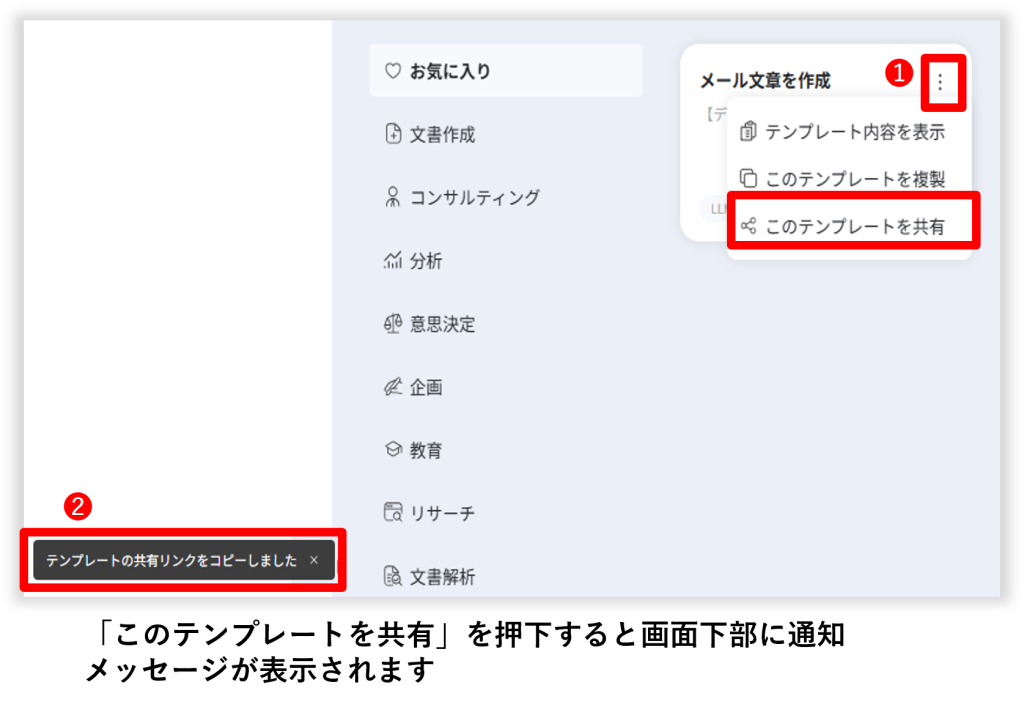Viewport: 1024px width, 707px height.
Task: Click the 企画 pen icon
Action: pos(393,387)
